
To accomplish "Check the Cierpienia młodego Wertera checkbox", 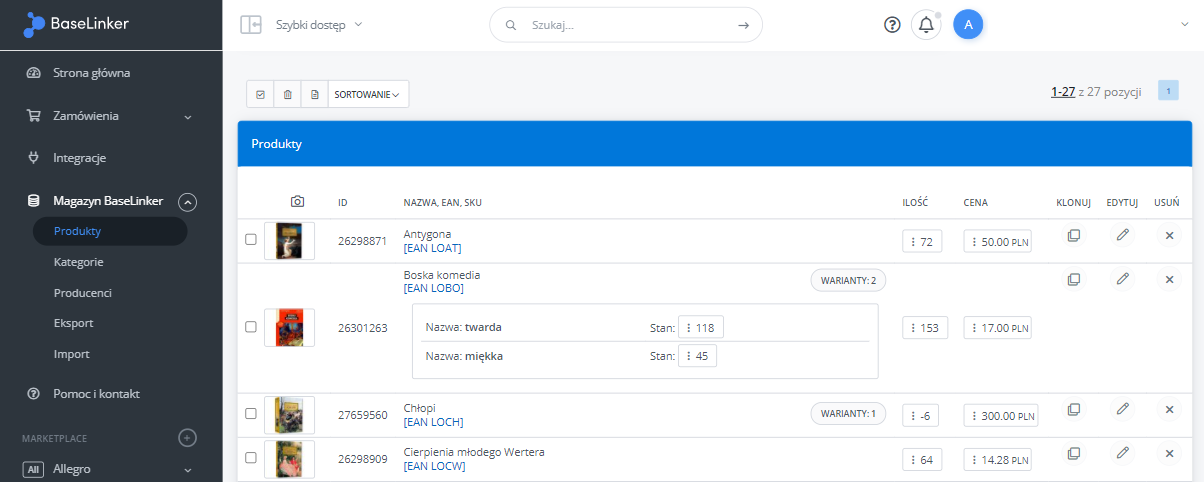I will pos(251,457).
